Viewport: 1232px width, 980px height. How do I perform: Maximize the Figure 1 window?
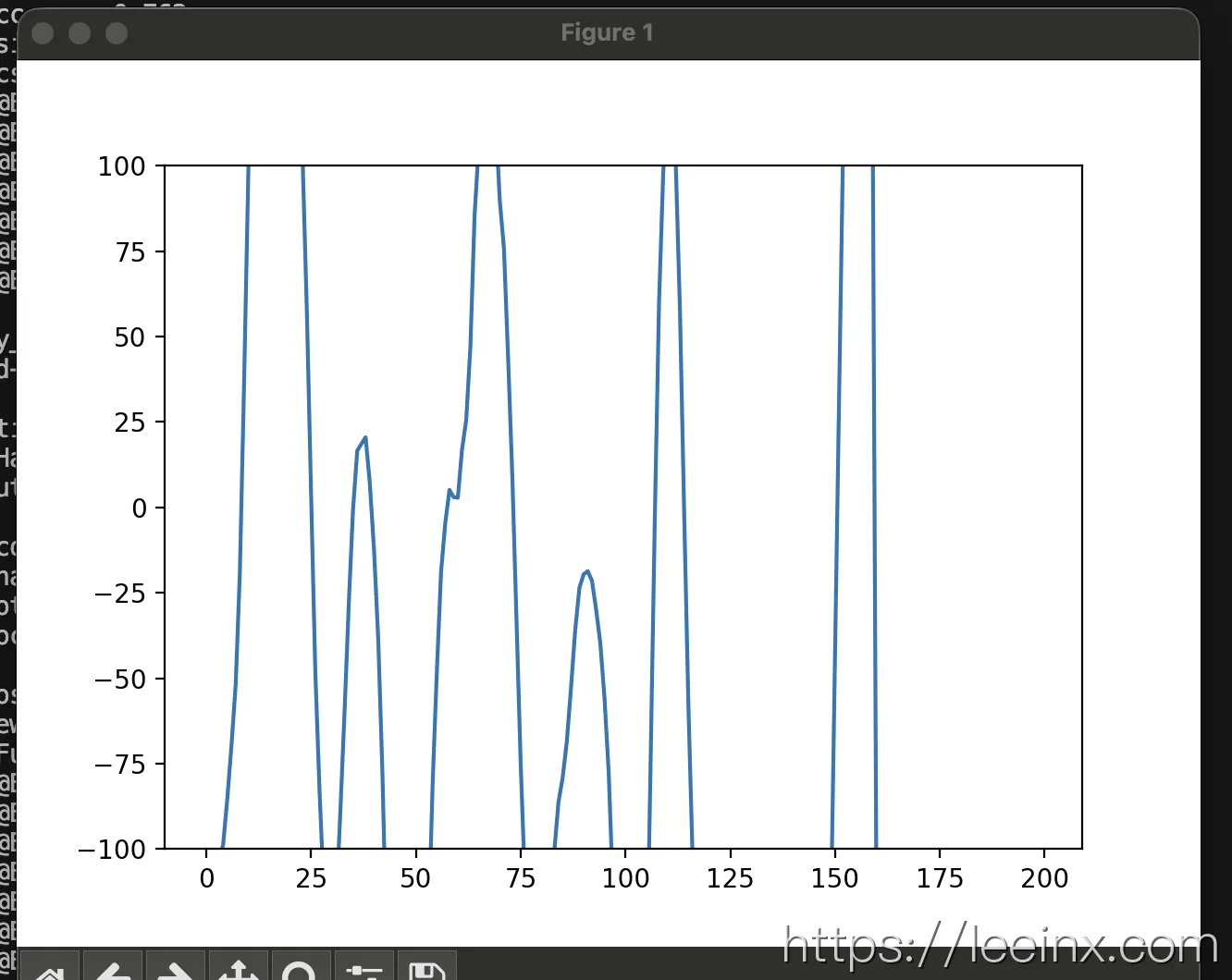click(x=117, y=33)
